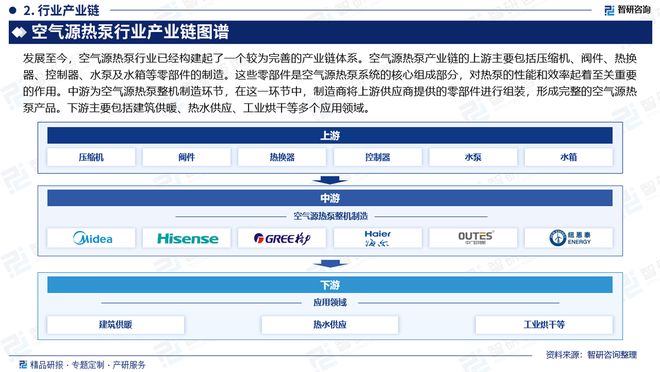This screenshot has height=372, width=660.
Task: Click the 中游 header bar
Action: tap(330, 198)
